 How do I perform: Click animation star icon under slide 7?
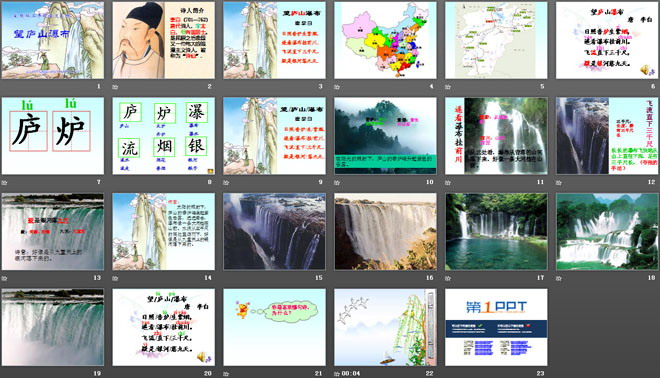[x=5, y=182]
